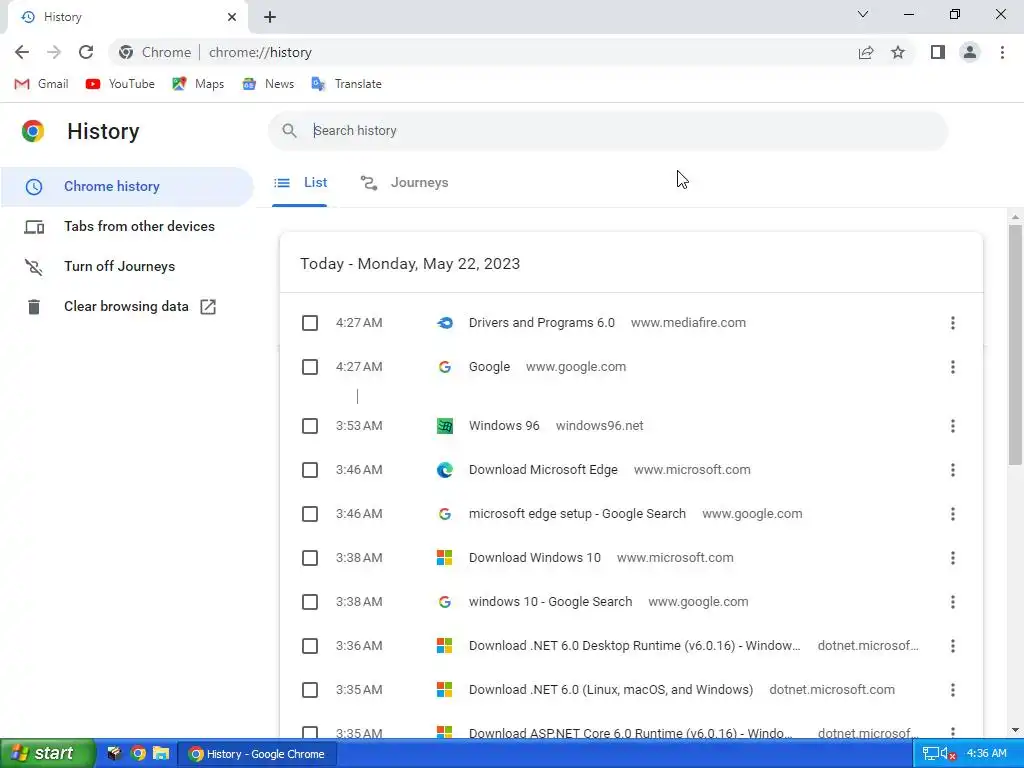This screenshot has width=1024, height=768.
Task: Click the muted volume tray icon
Action: [x=948, y=754]
